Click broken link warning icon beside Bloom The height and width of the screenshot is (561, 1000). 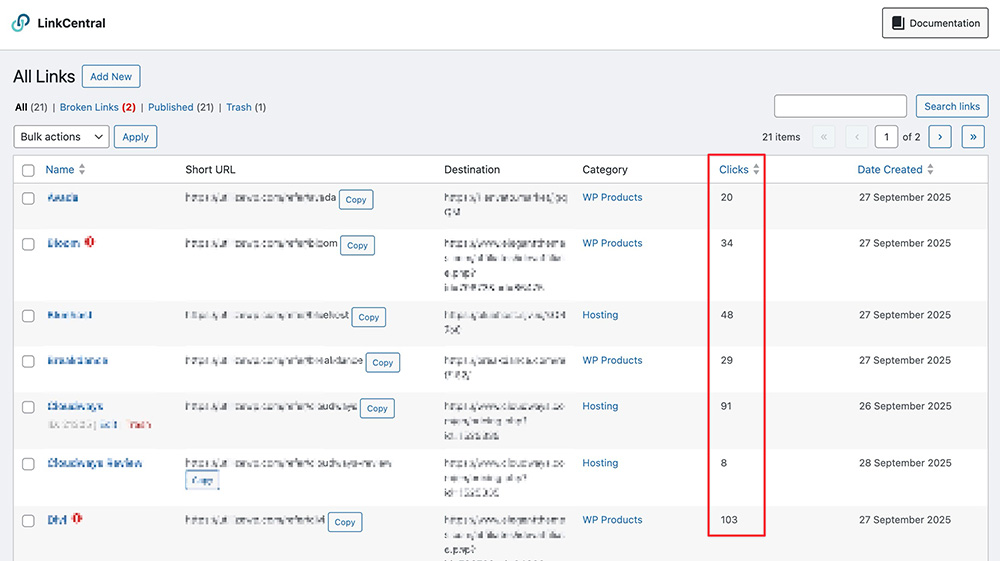pyautogui.click(x=89, y=242)
